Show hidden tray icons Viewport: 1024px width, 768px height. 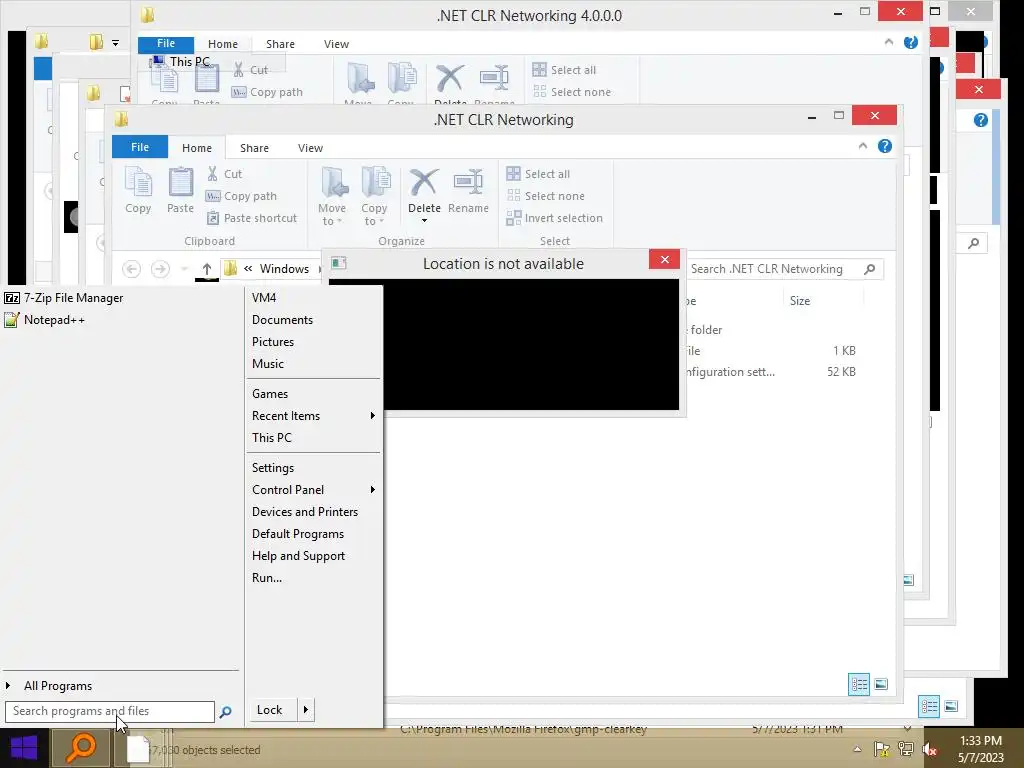tap(857, 749)
